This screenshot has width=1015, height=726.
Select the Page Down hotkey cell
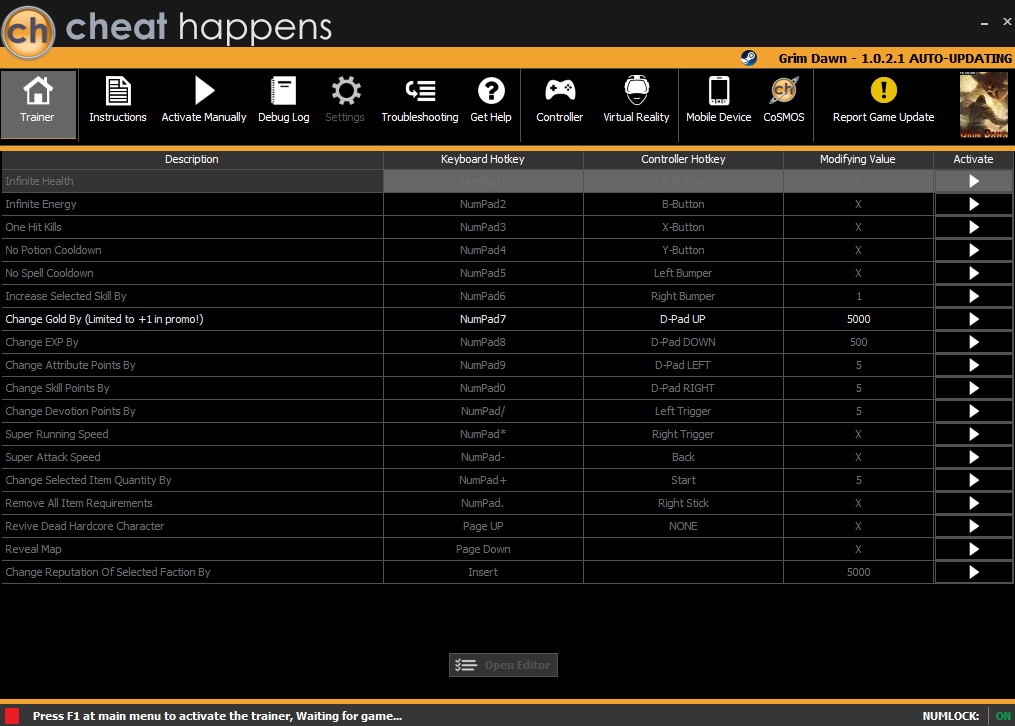point(483,549)
